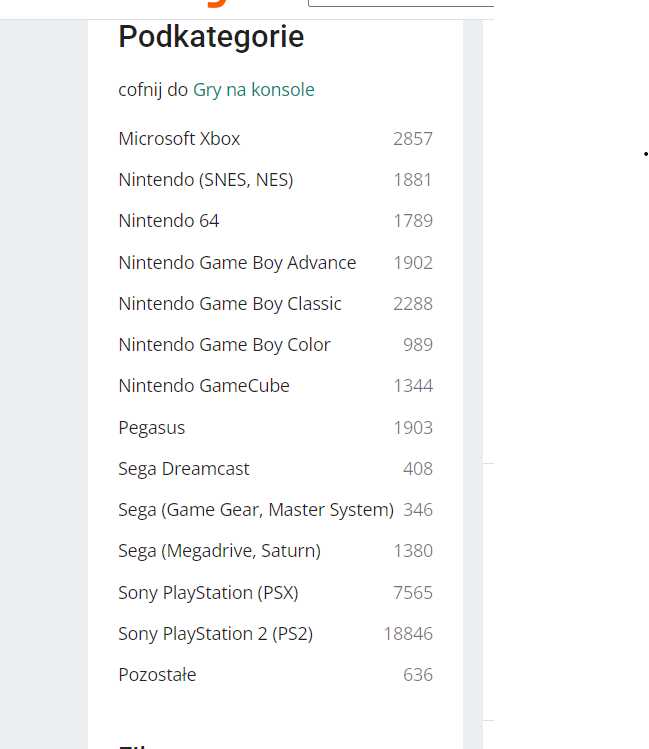
Task: Choose Nintendo Game Boy Advance
Action: coord(237,263)
